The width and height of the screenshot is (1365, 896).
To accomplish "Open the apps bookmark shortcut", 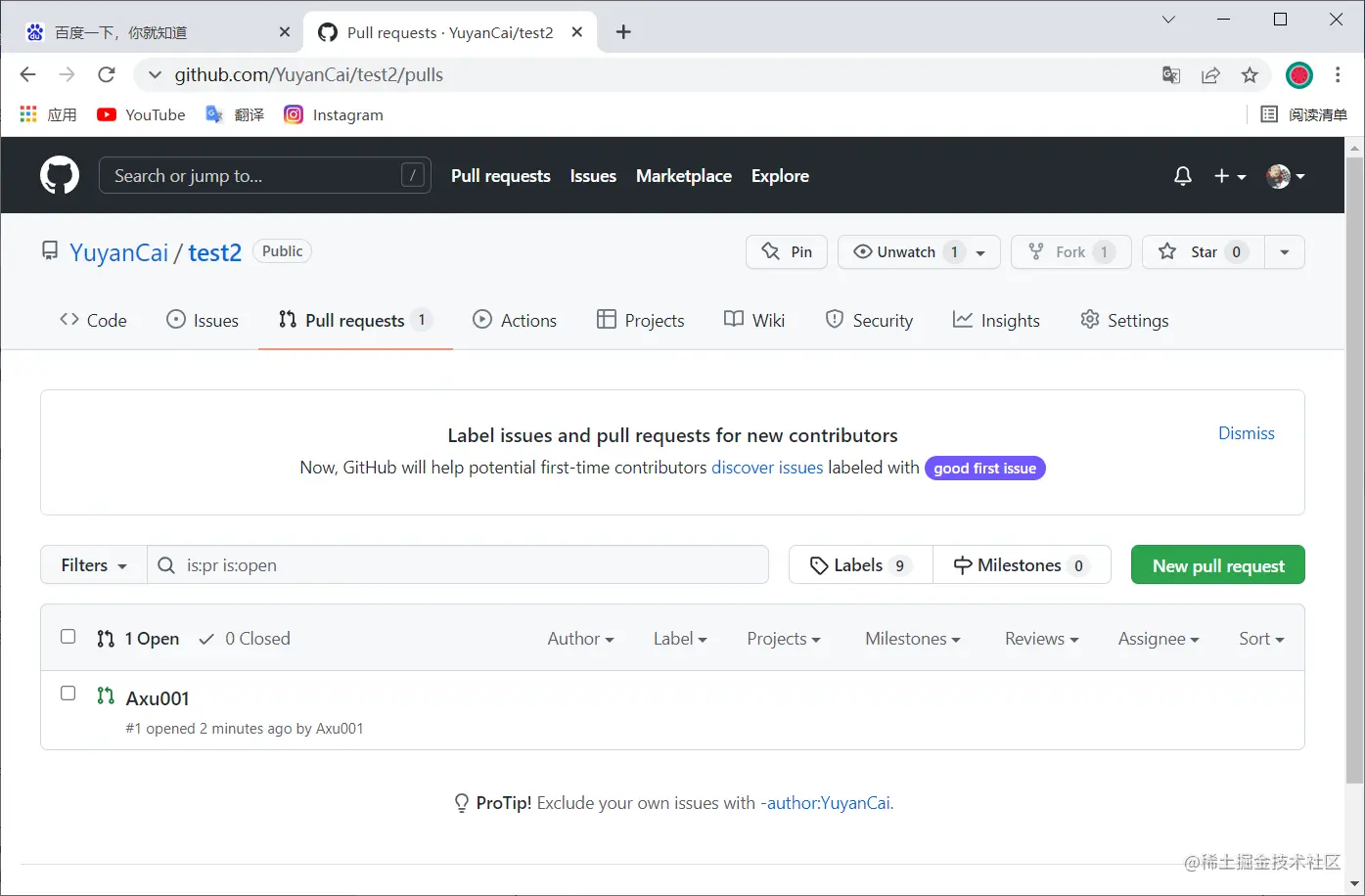I will click(x=48, y=114).
